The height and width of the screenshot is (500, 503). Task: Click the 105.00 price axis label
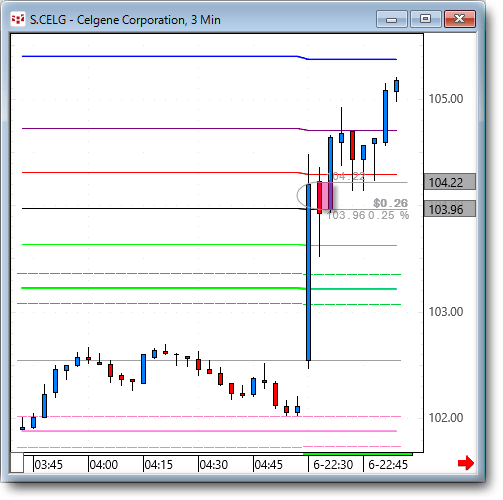click(446, 99)
